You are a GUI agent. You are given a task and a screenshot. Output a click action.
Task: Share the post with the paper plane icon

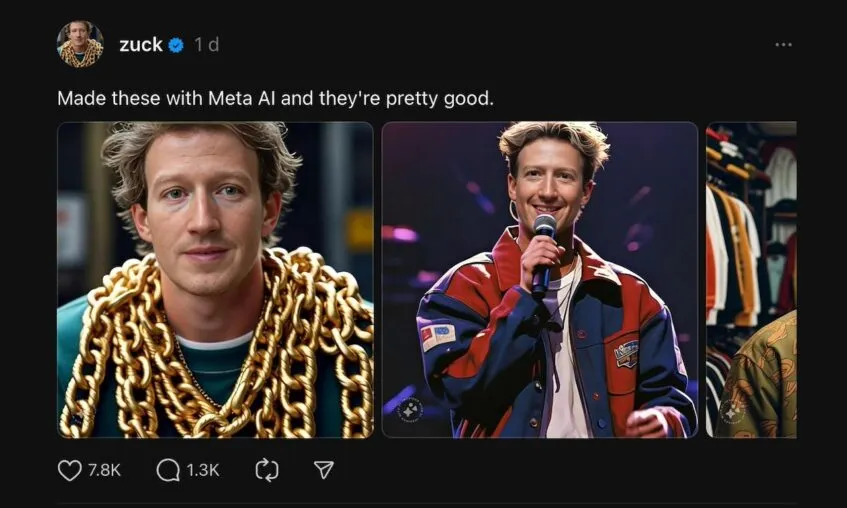(x=323, y=469)
